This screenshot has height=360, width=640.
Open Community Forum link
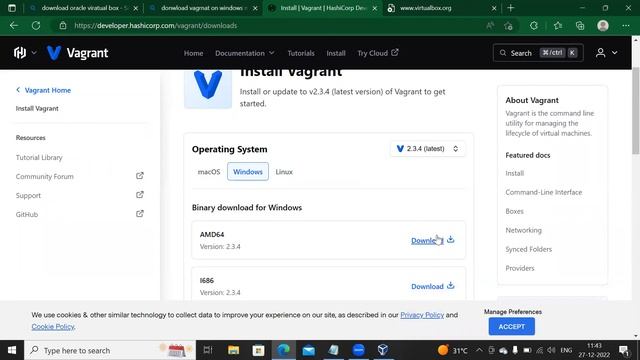coord(44,176)
